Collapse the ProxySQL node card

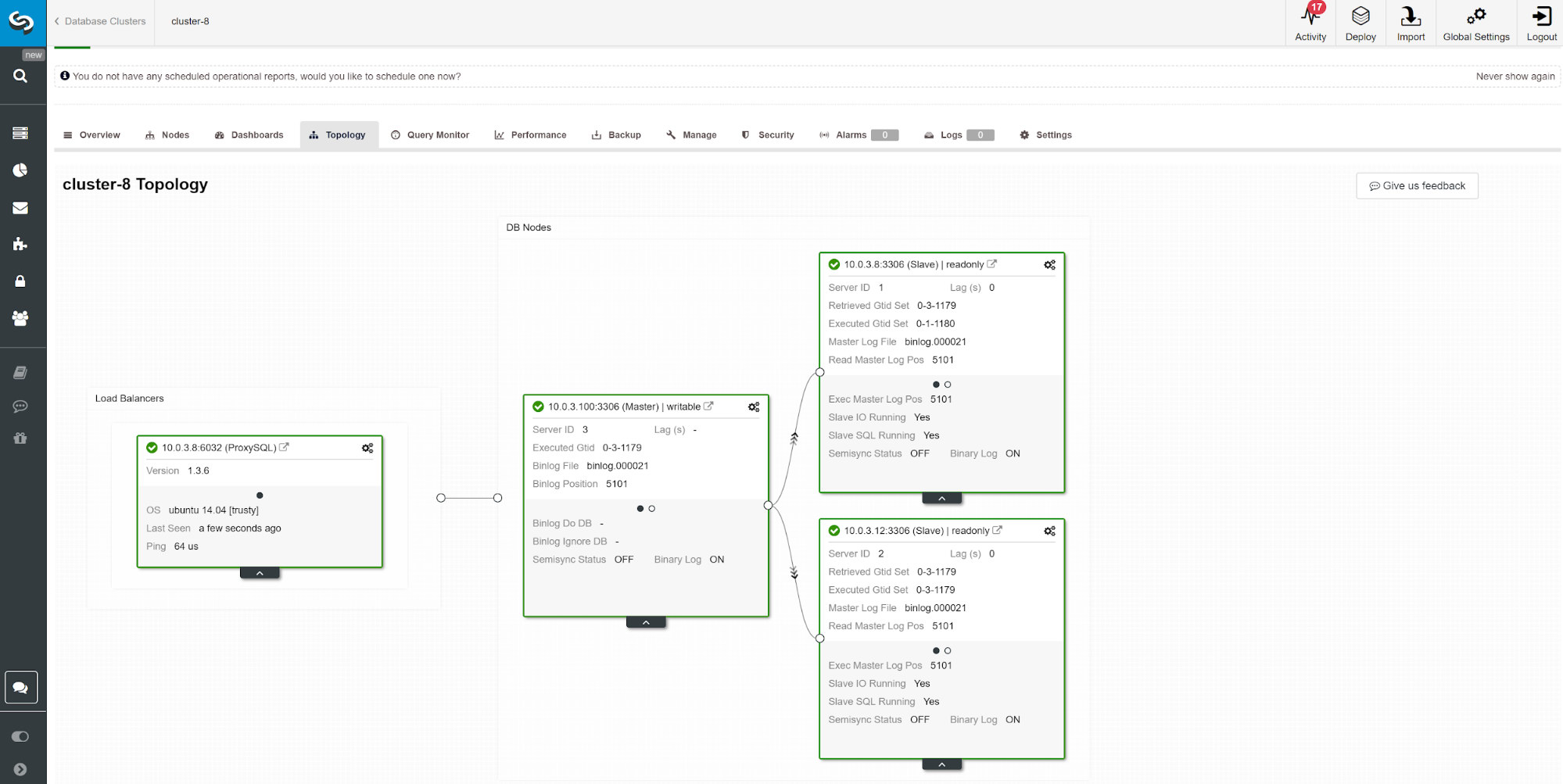260,574
